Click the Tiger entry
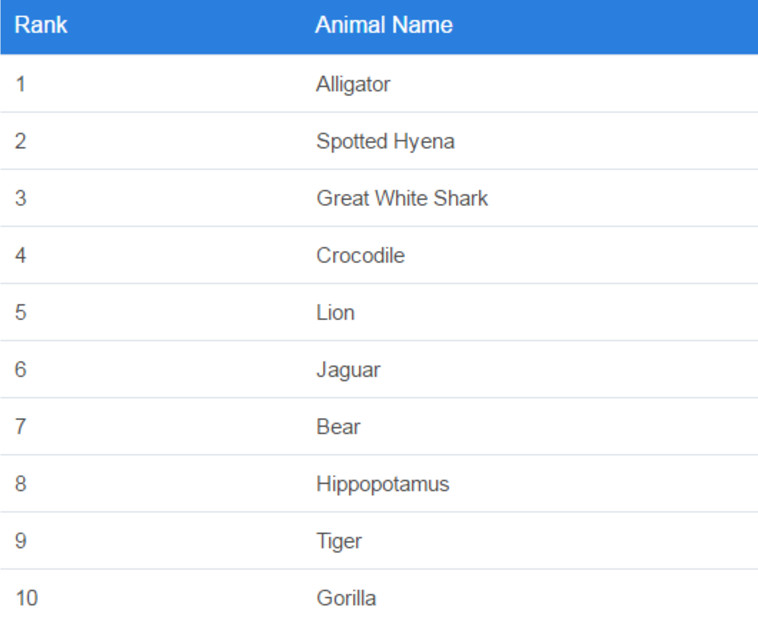This screenshot has width=758, height=624. (339, 541)
